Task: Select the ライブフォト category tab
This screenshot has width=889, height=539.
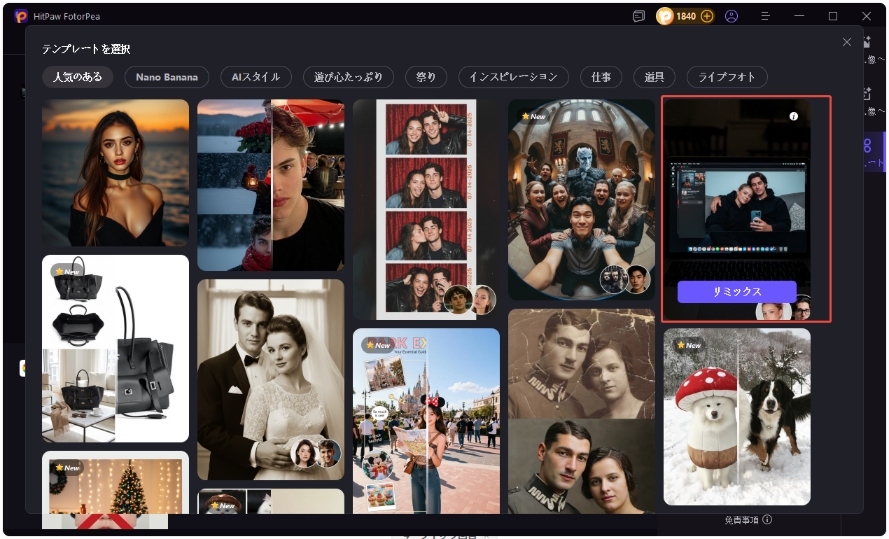Action: (x=727, y=77)
